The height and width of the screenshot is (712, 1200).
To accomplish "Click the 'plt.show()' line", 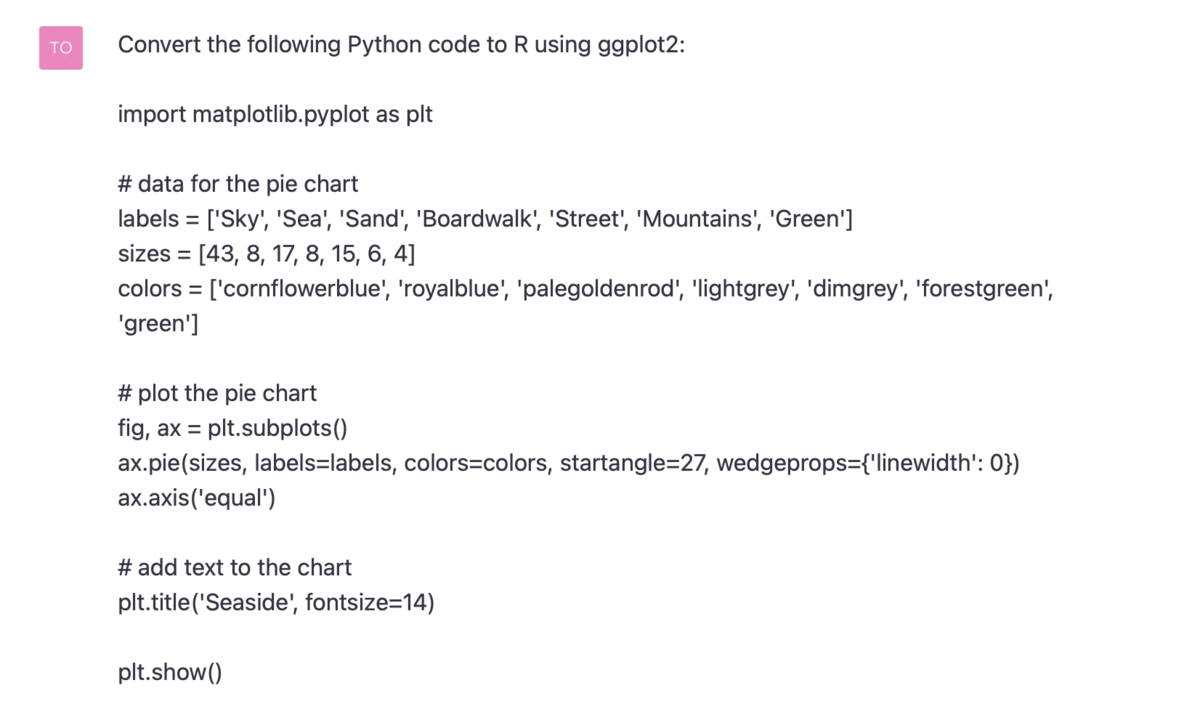I will point(169,672).
